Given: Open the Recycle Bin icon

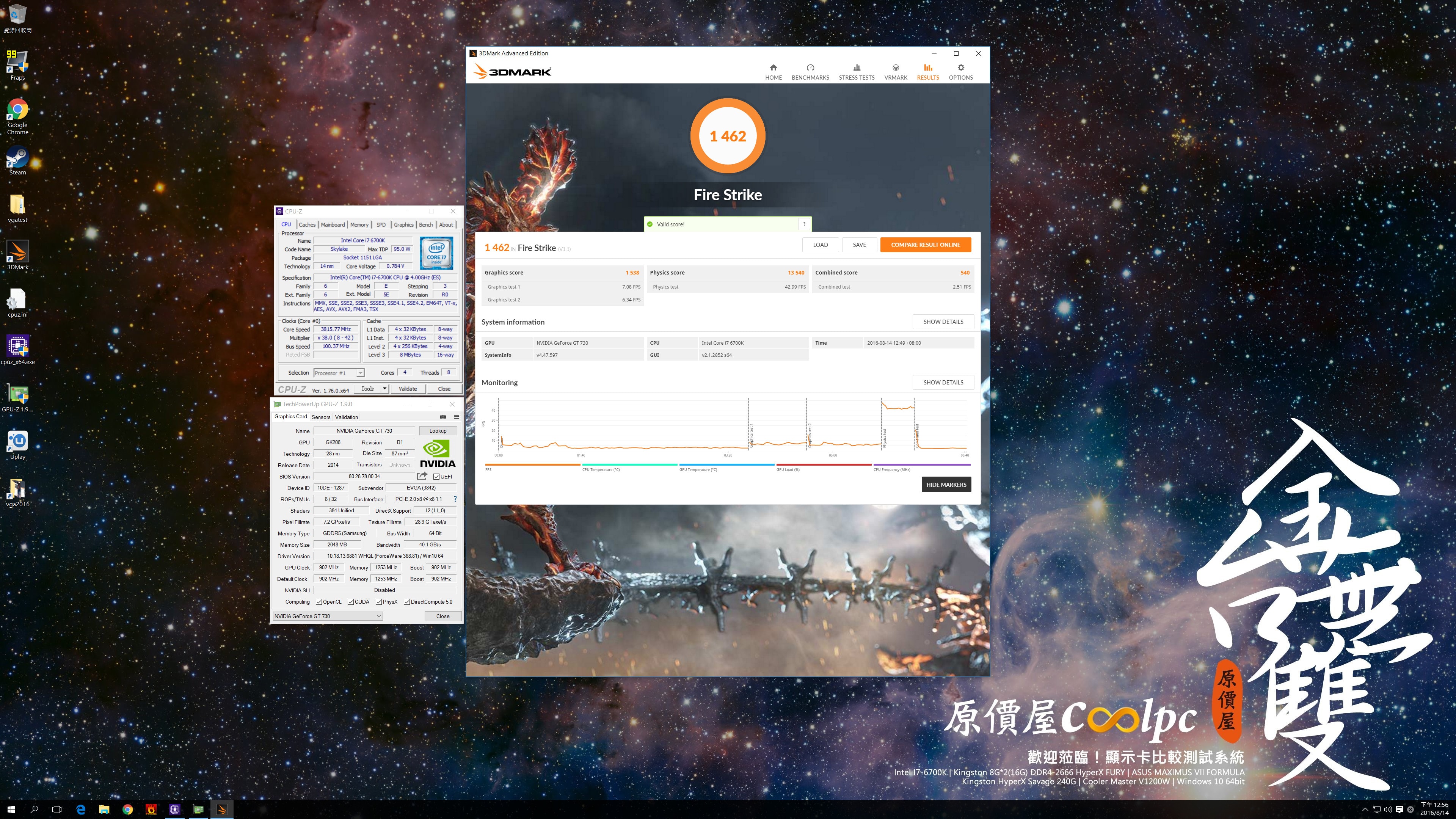Looking at the screenshot, I should [x=17, y=18].
